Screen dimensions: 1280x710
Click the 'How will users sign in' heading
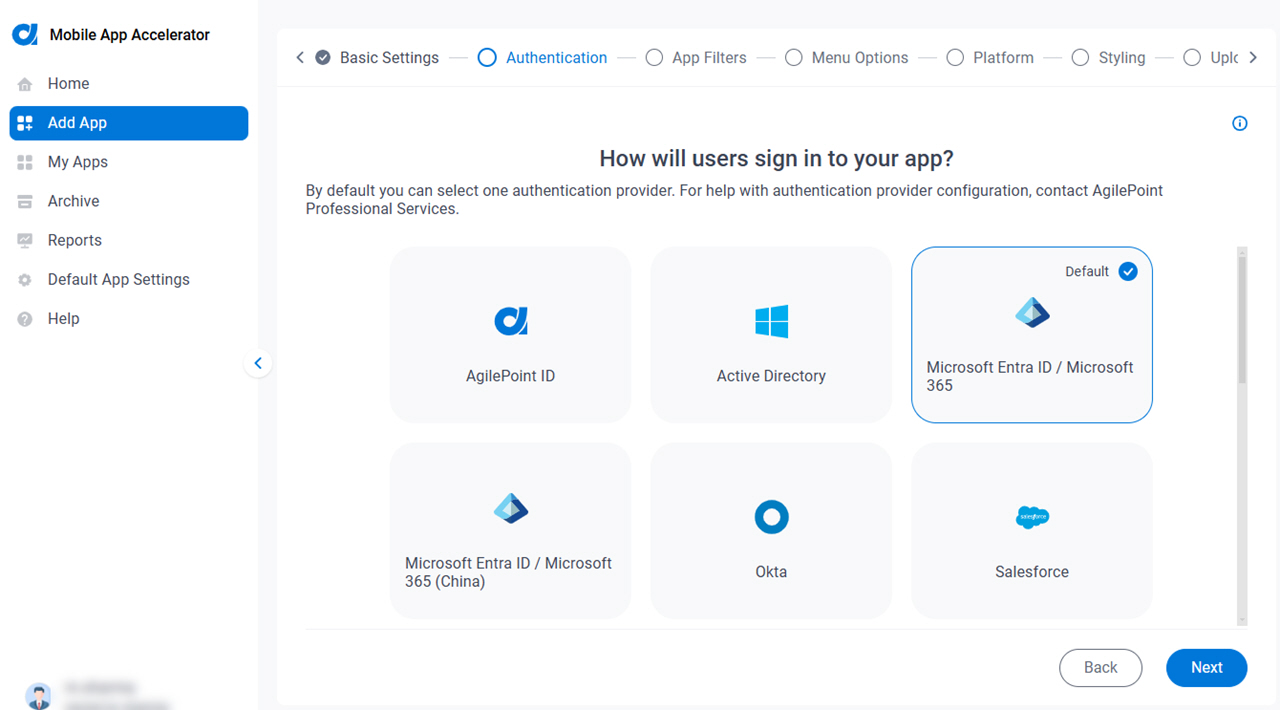pos(777,158)
